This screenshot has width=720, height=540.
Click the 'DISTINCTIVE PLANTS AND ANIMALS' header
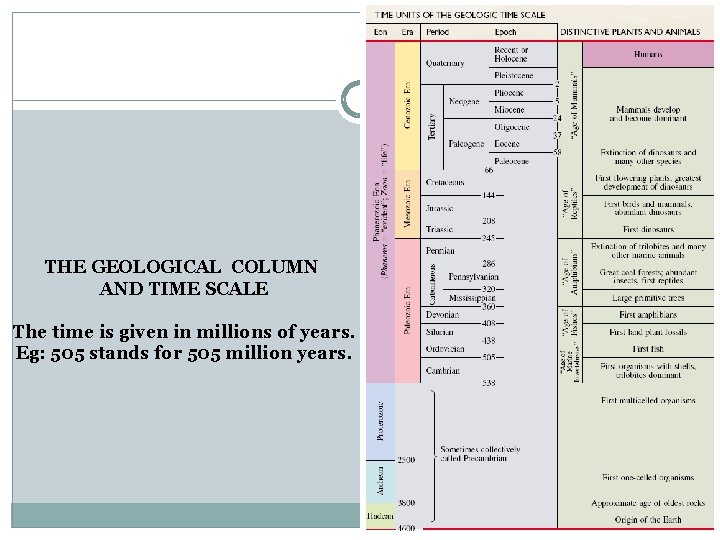(x=630, y=32)
